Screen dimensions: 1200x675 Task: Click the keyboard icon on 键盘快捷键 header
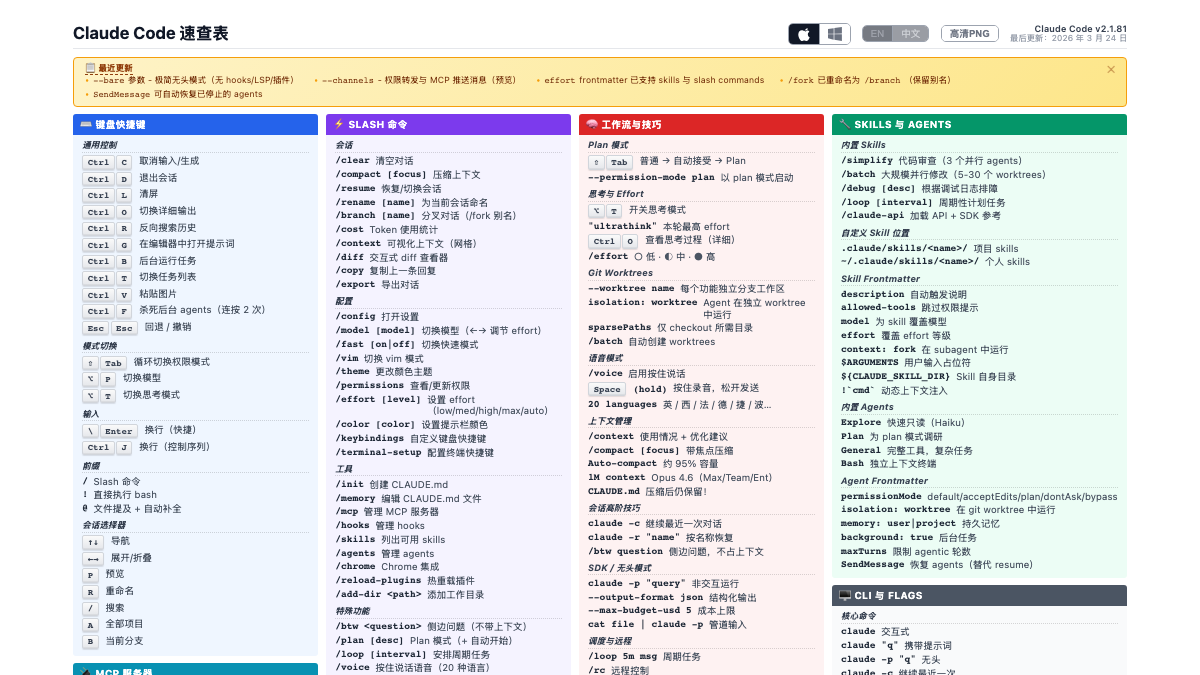pos(85,124)
